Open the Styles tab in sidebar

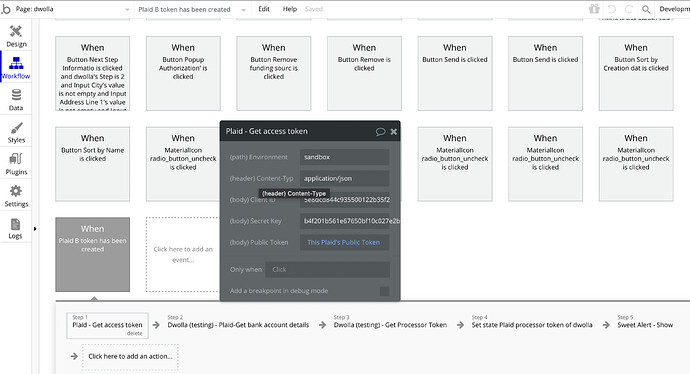(x=16, y=132)
